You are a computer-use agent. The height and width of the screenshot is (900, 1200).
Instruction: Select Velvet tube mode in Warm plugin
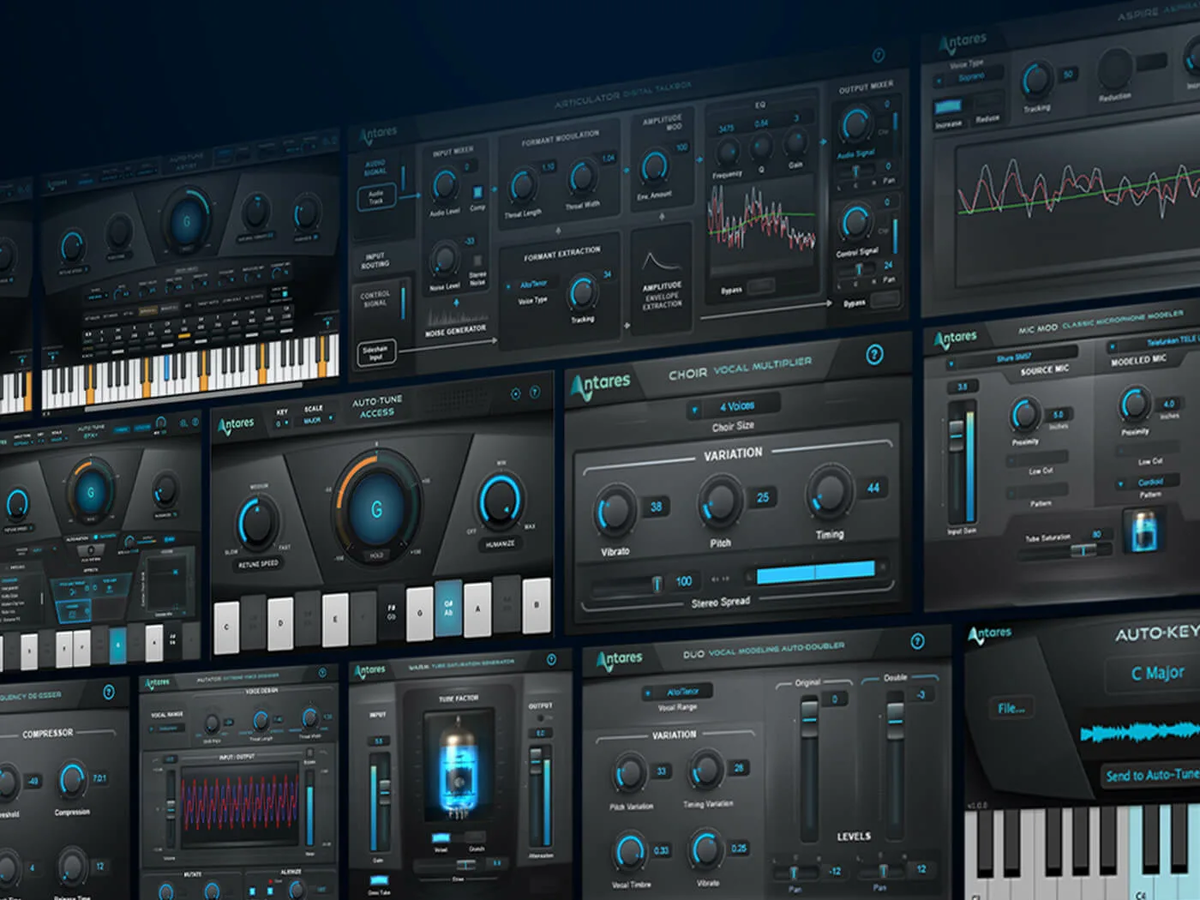pyautogui.click(x=439, y=837)
